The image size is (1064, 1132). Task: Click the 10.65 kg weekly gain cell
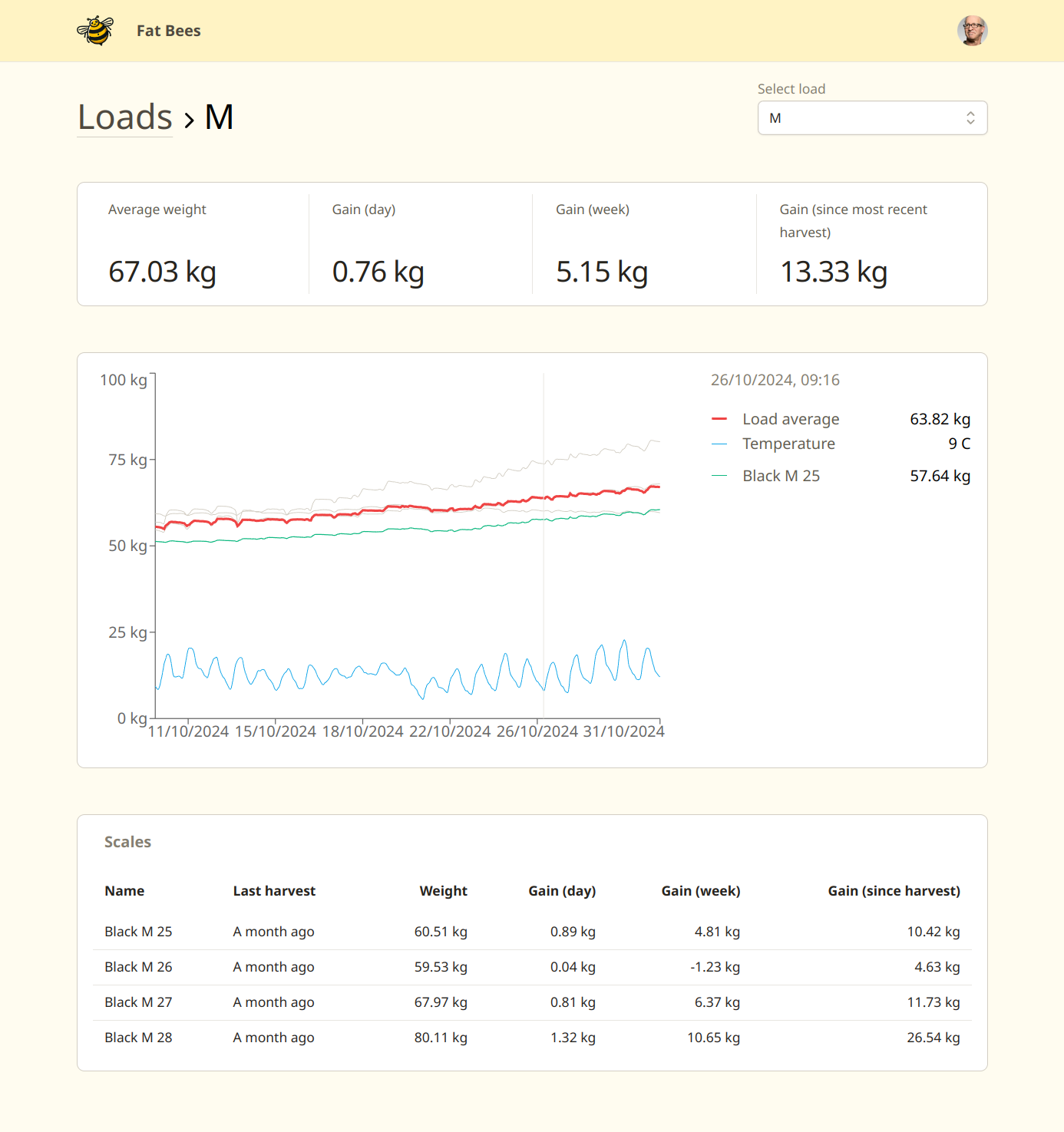click(713, 1038)
